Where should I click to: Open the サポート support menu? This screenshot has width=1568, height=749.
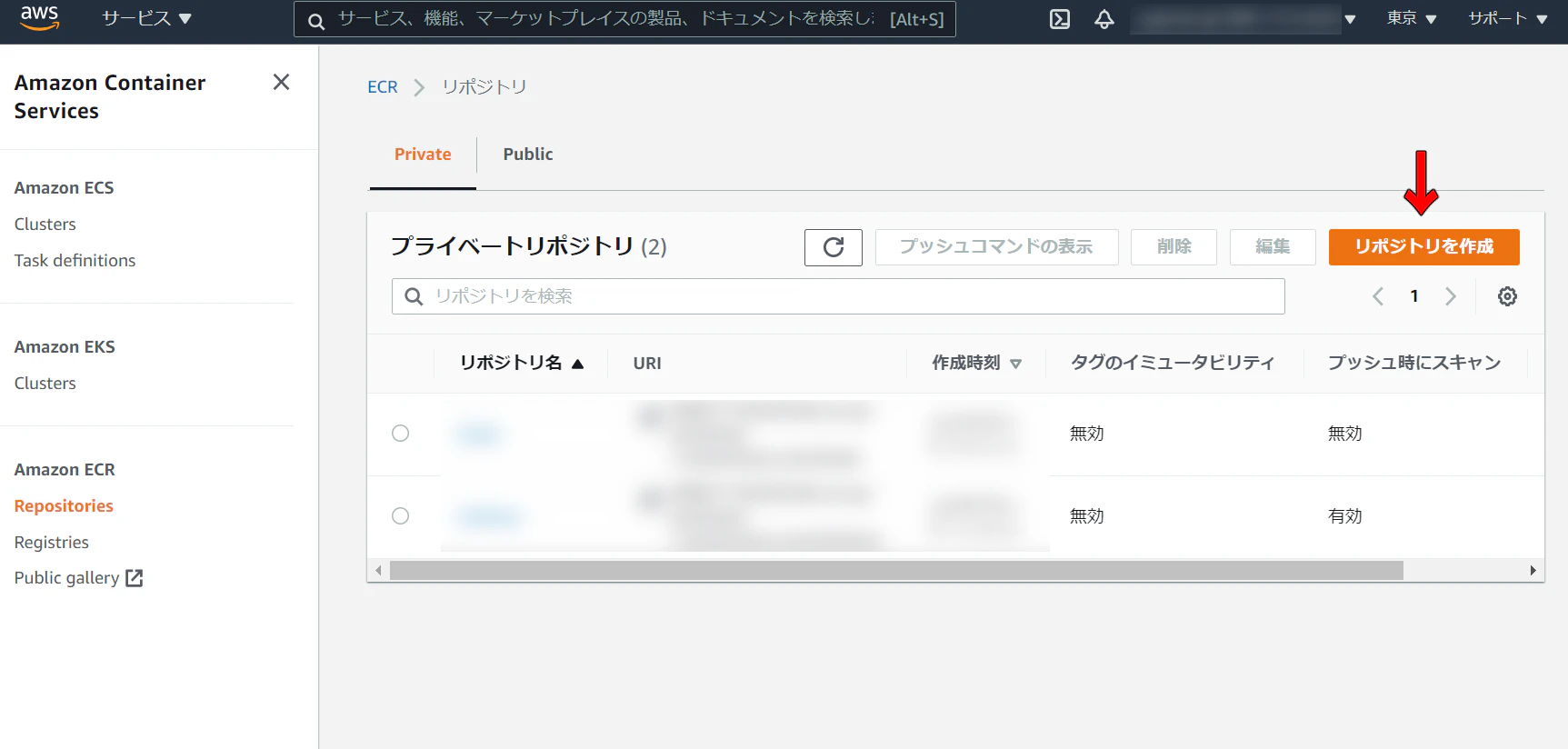click(x=1508, y=18)
